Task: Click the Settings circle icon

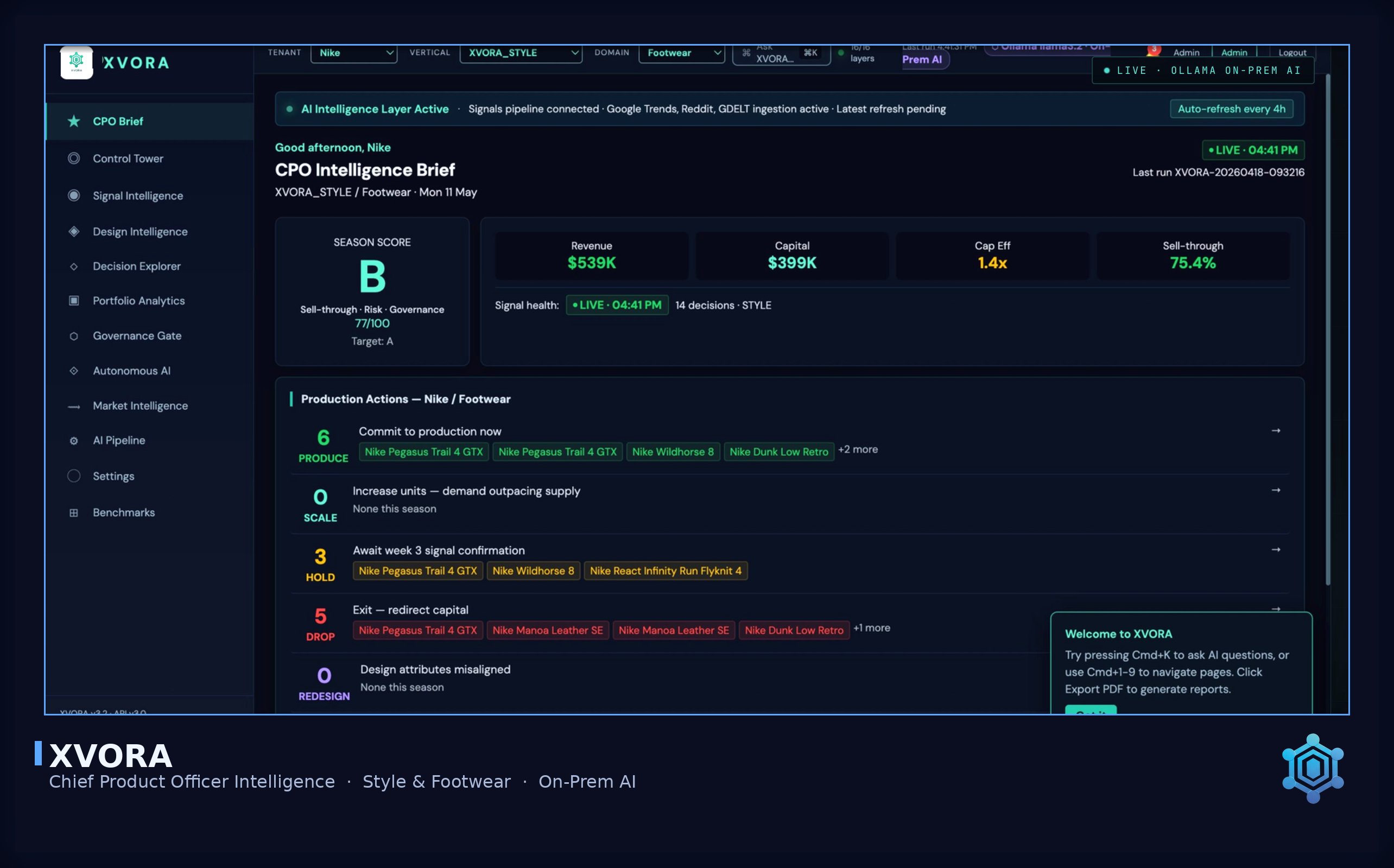Action: 73,476
